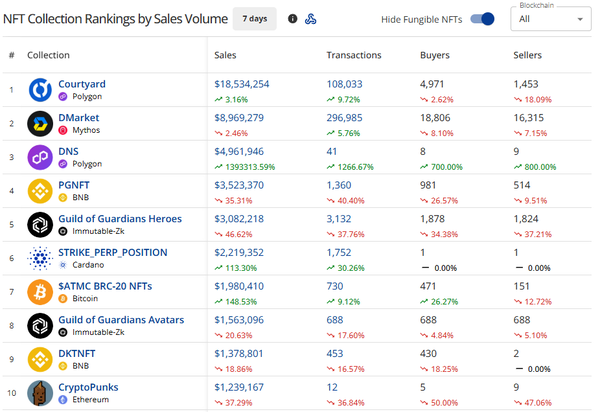This screenshot has width=600, height=412.
Task: Toggle the Hide Fungible NFTs switch
Action: [x=482, y=19]
